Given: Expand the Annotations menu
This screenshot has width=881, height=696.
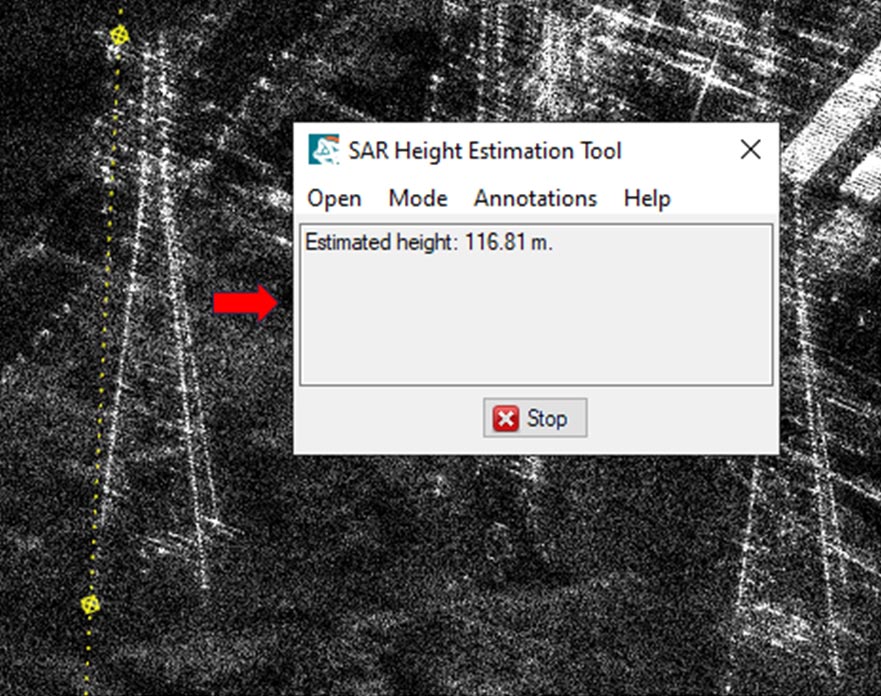Looking at the screenshot, I should pyautogui.click(x=535, y=198).
